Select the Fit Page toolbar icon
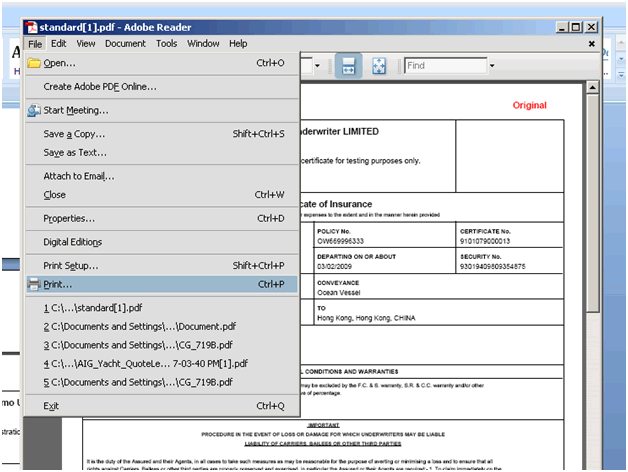 [x=379, y=66]
